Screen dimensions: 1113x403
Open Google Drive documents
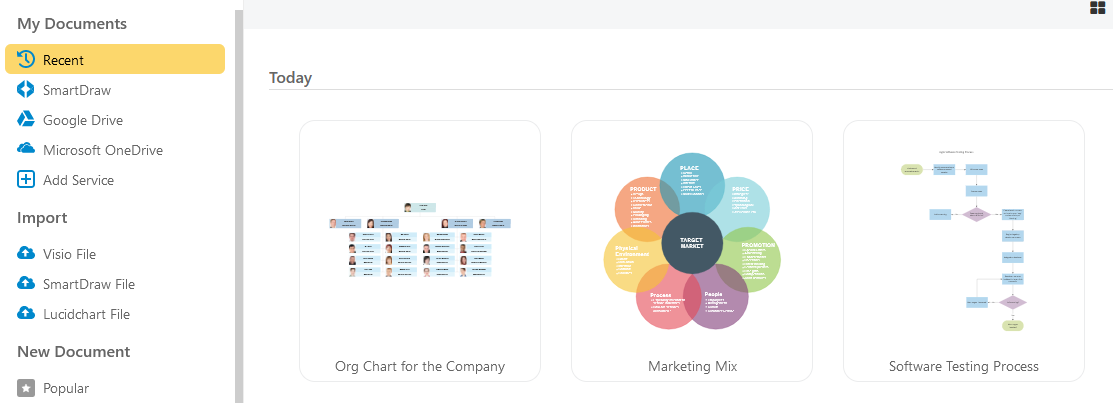pyautogui.click(x=83, y=120)
